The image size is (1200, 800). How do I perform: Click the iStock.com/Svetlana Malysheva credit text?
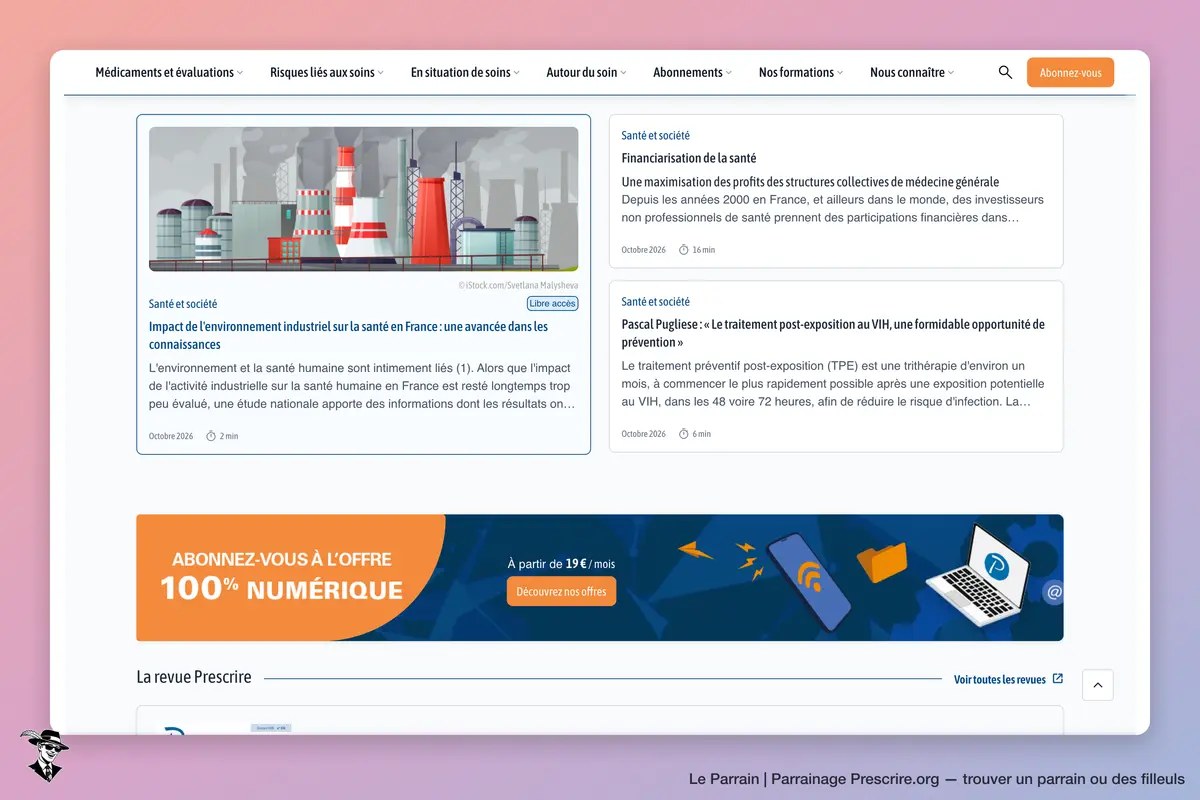pyautogui.click(x=518, y=285)
